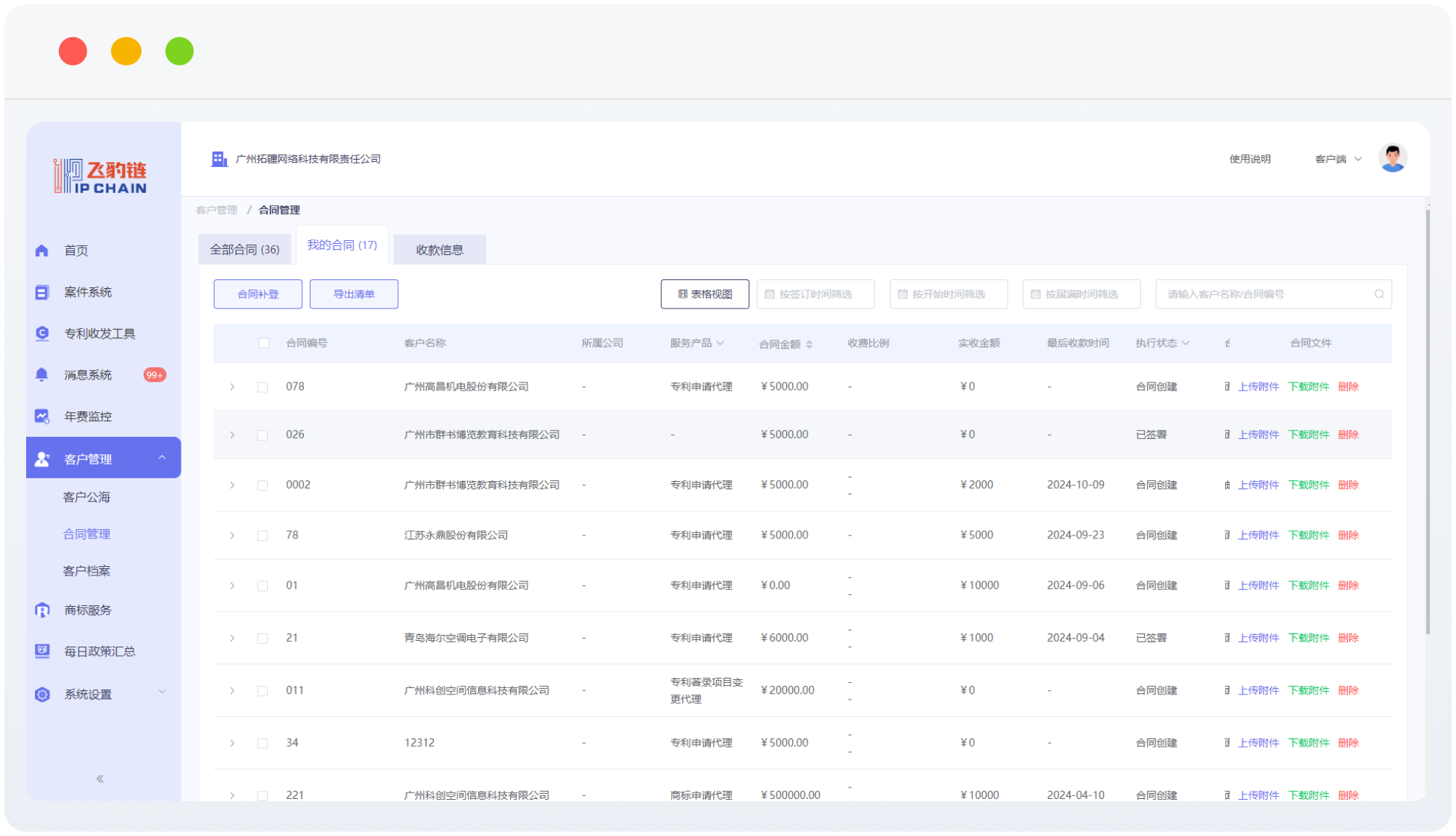Click the user avatar at the top right
The height and width of the screenshot is (836, 1456).
pos(1392,158)
